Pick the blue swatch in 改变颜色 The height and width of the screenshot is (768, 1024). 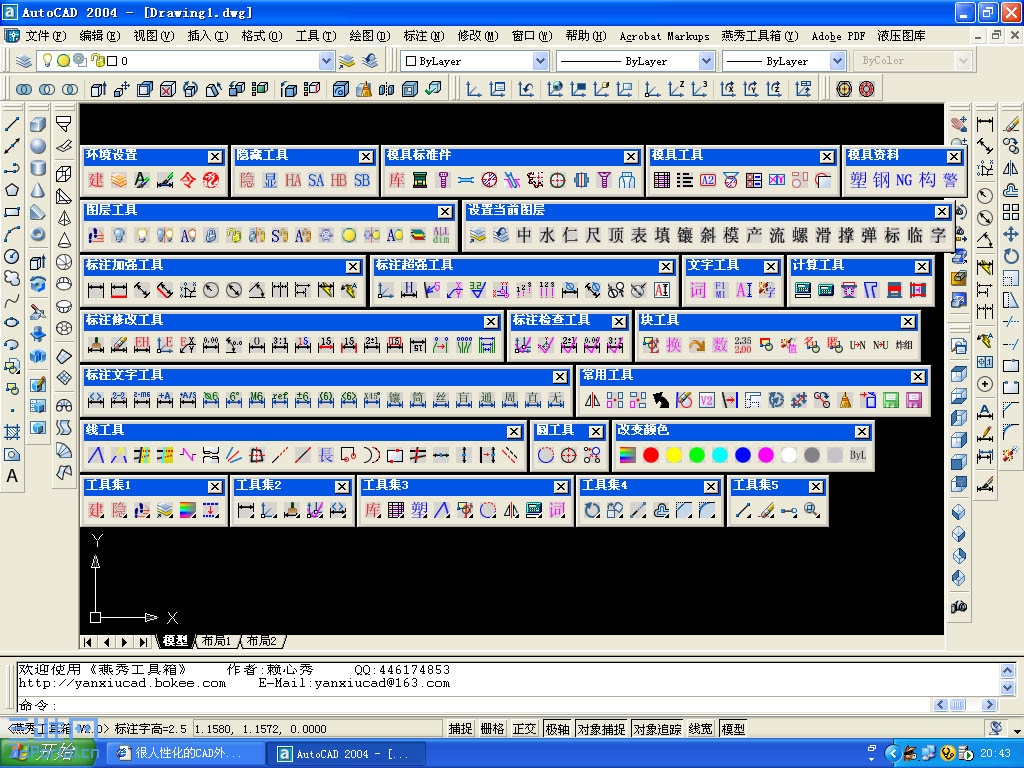(x=743, y=455)
